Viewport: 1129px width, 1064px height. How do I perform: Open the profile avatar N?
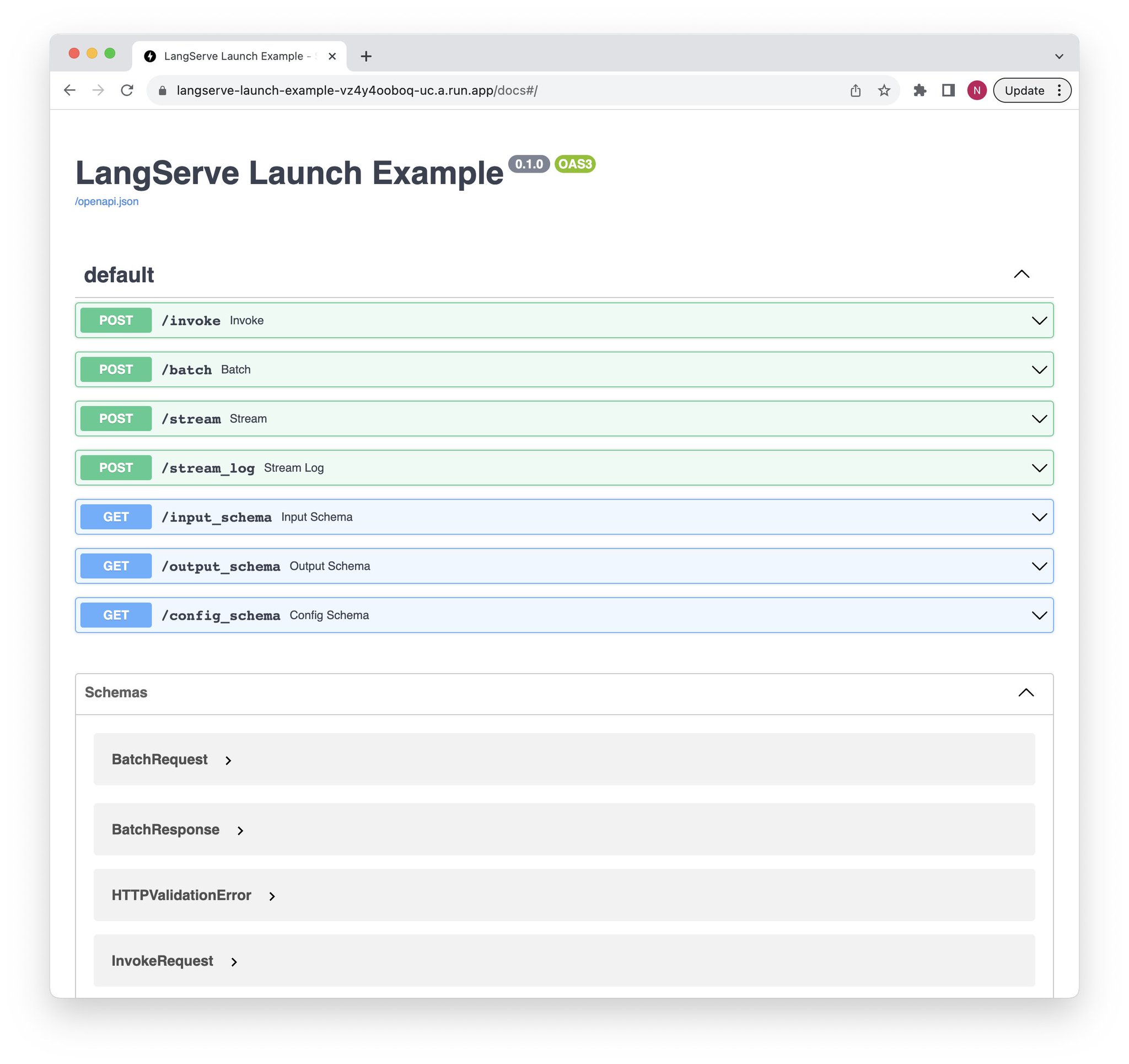pos(977,90)
